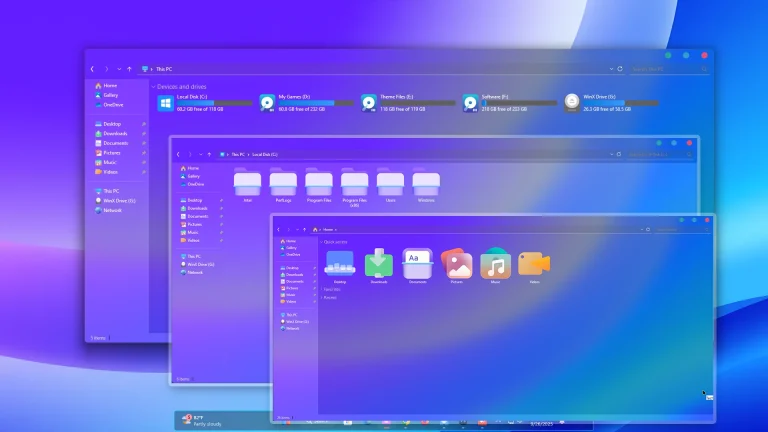Collapse the Devices and drives section

(x=153, y=87)
